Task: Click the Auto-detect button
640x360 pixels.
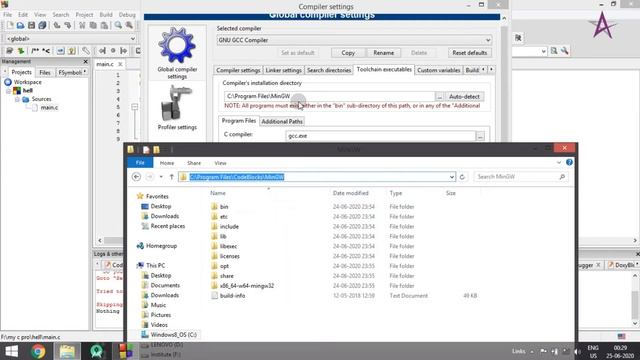Action: pos(464,96)
